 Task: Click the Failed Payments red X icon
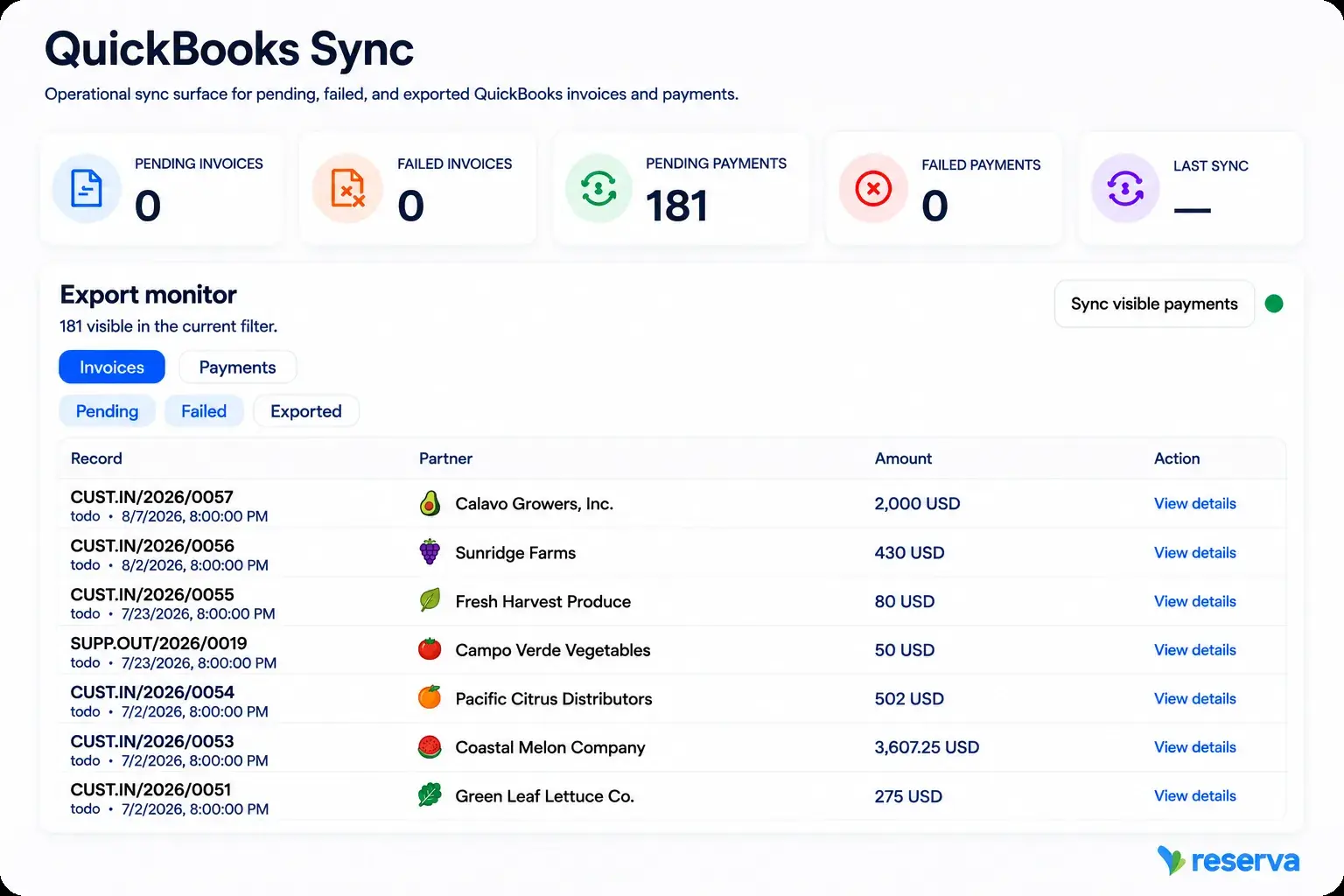click(x=873, y=188)
